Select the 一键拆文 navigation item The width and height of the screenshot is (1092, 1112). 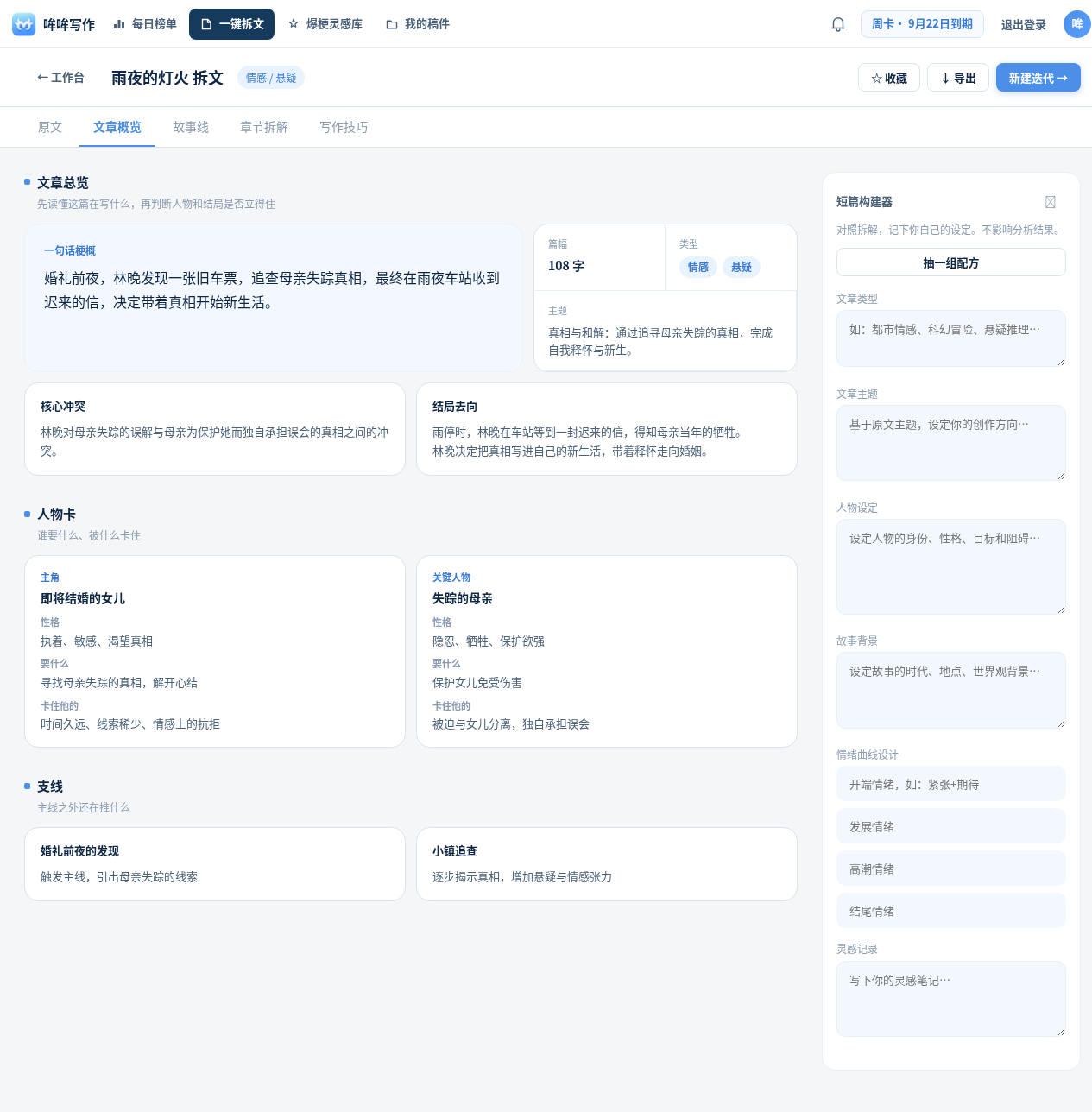[x=231, y=24]
